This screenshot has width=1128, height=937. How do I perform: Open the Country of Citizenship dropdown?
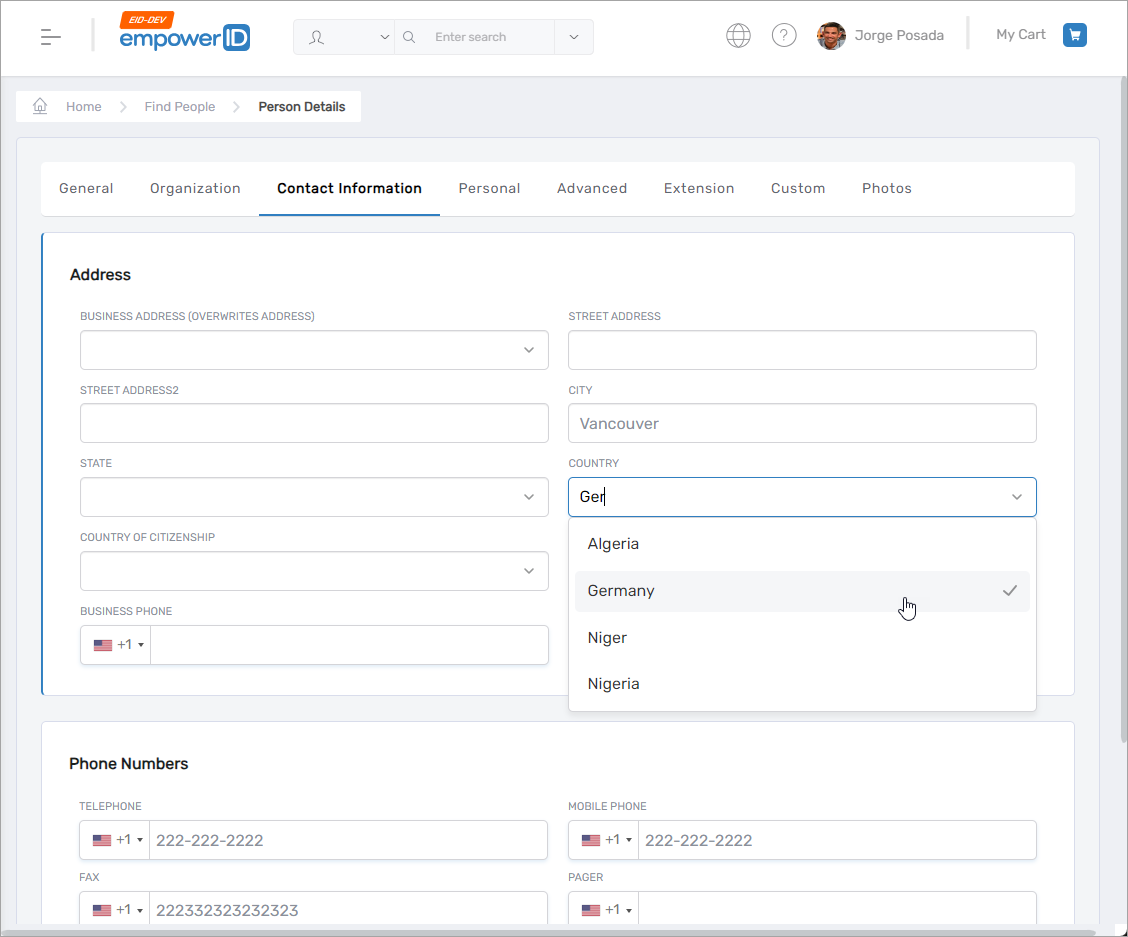point(529,571)
